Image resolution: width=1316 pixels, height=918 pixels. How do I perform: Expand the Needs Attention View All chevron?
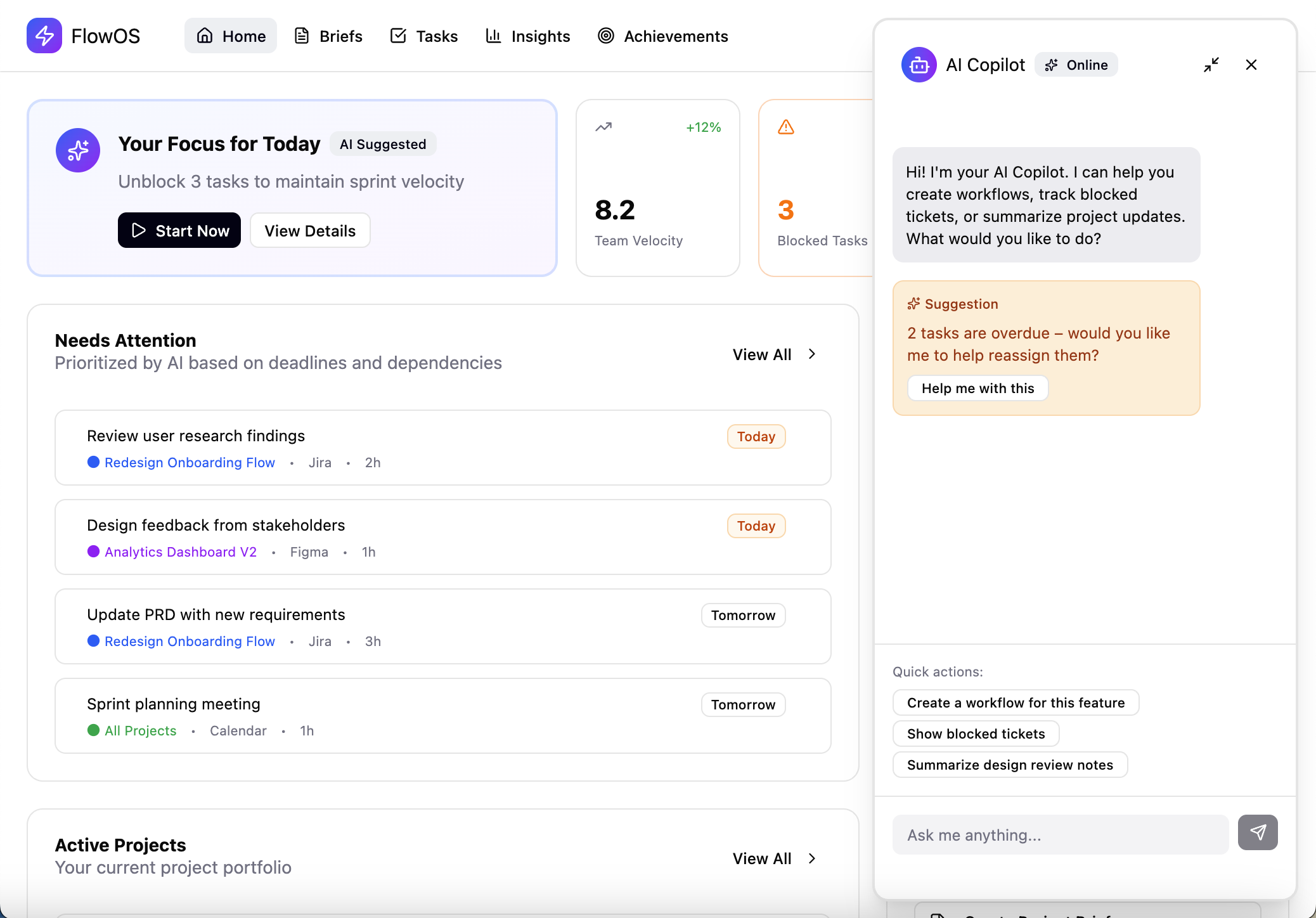pos(812,354)
